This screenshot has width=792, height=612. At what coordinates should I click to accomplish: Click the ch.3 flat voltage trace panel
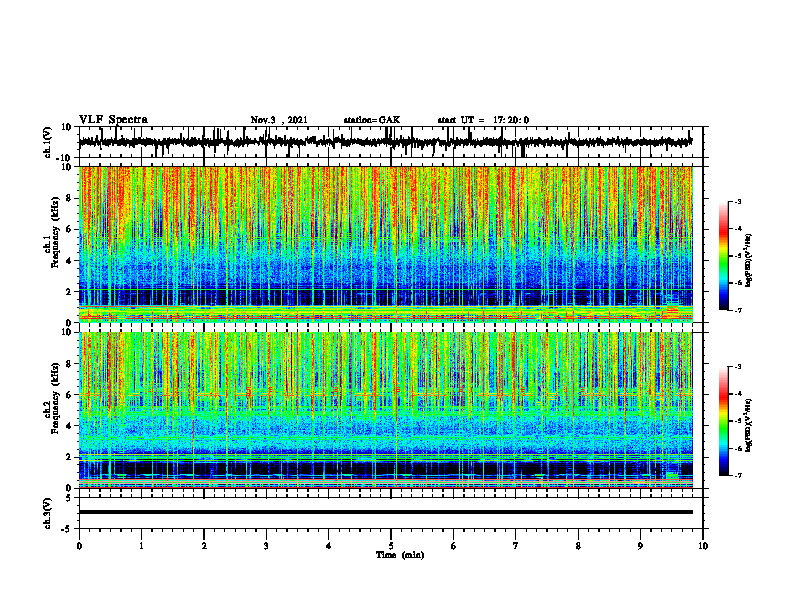point(391,513)
